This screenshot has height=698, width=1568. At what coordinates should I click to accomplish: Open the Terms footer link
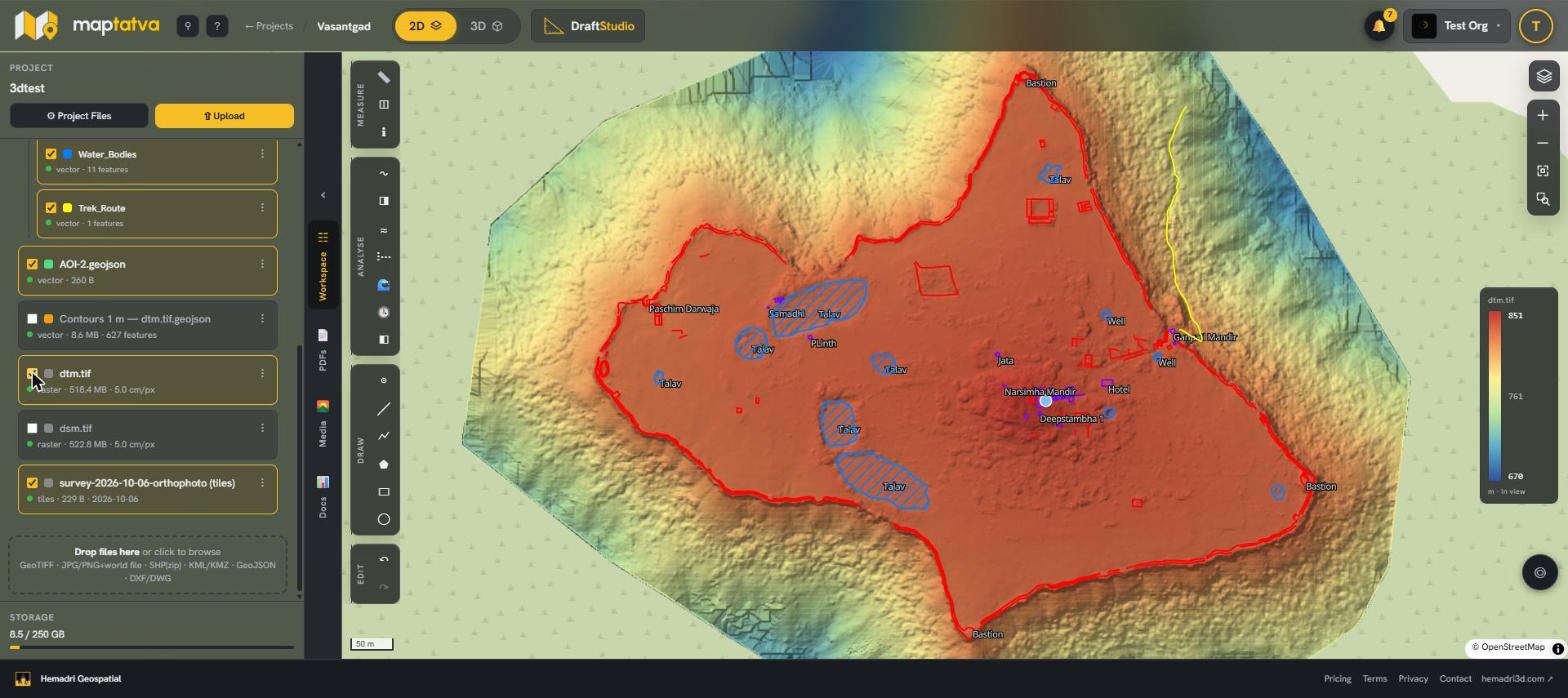(1374, 679)
